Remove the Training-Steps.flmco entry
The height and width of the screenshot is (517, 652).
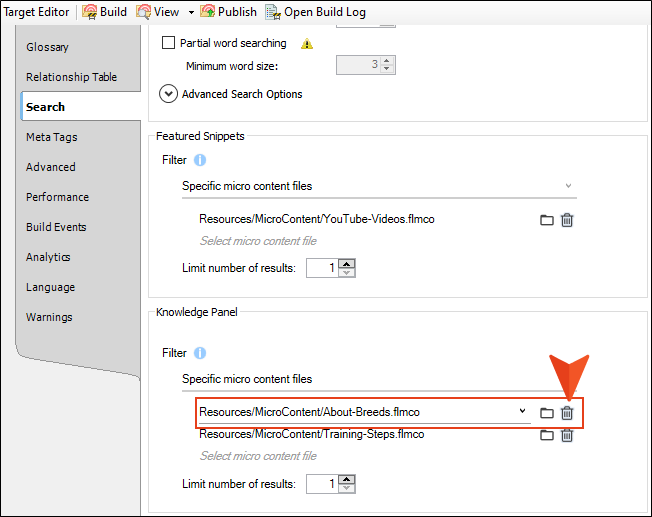coord(567,435)
